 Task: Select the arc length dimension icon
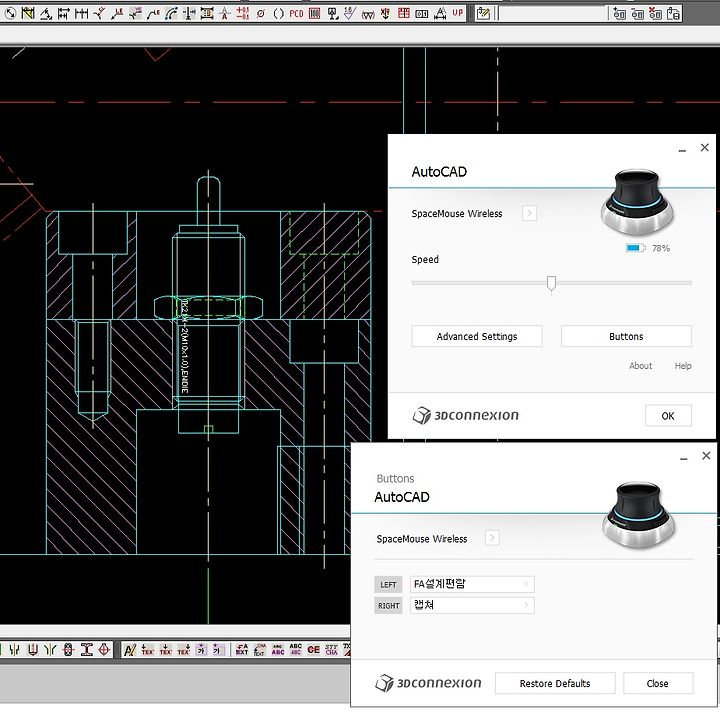(171, 14)
